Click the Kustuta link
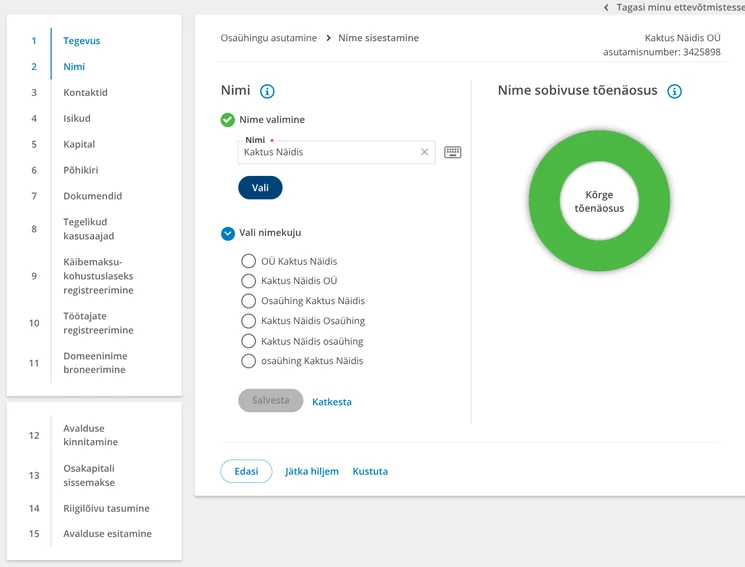Image resolution: width=745 pixels, height=567 pixels. (x=370, y=471)
